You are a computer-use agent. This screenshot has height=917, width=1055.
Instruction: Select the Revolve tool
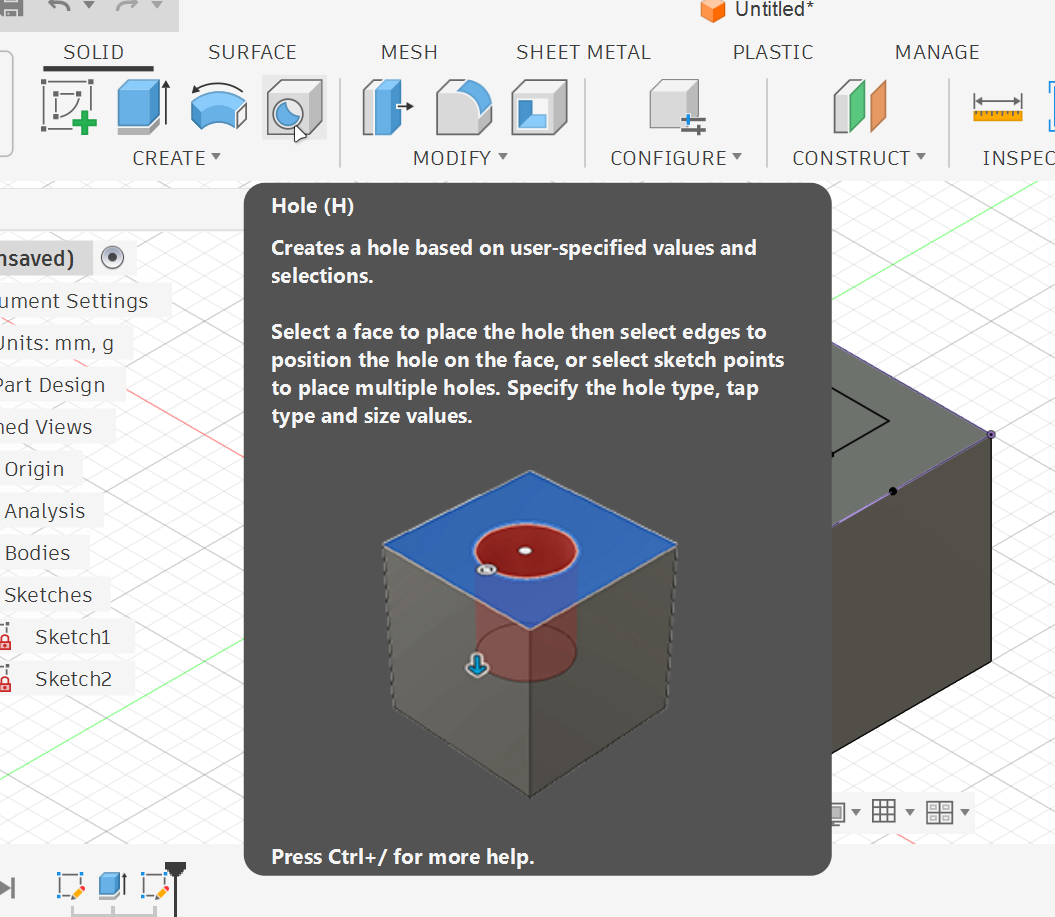click(x=219, y=106)
